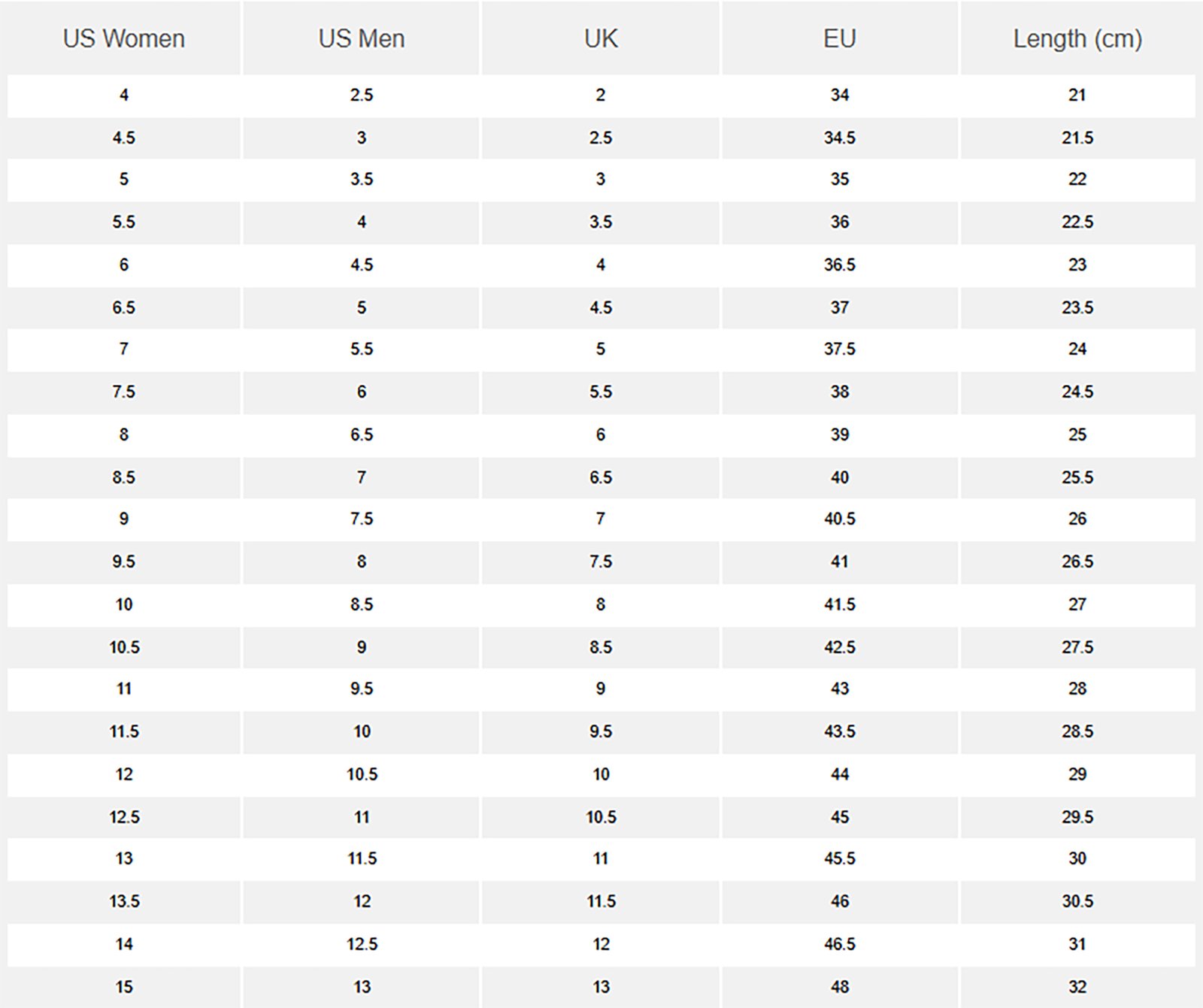Click the 23.5 cm length cell
Image resolution: width=1203 pixels, height=1008 pixels.
click(x=1077, y=307)
